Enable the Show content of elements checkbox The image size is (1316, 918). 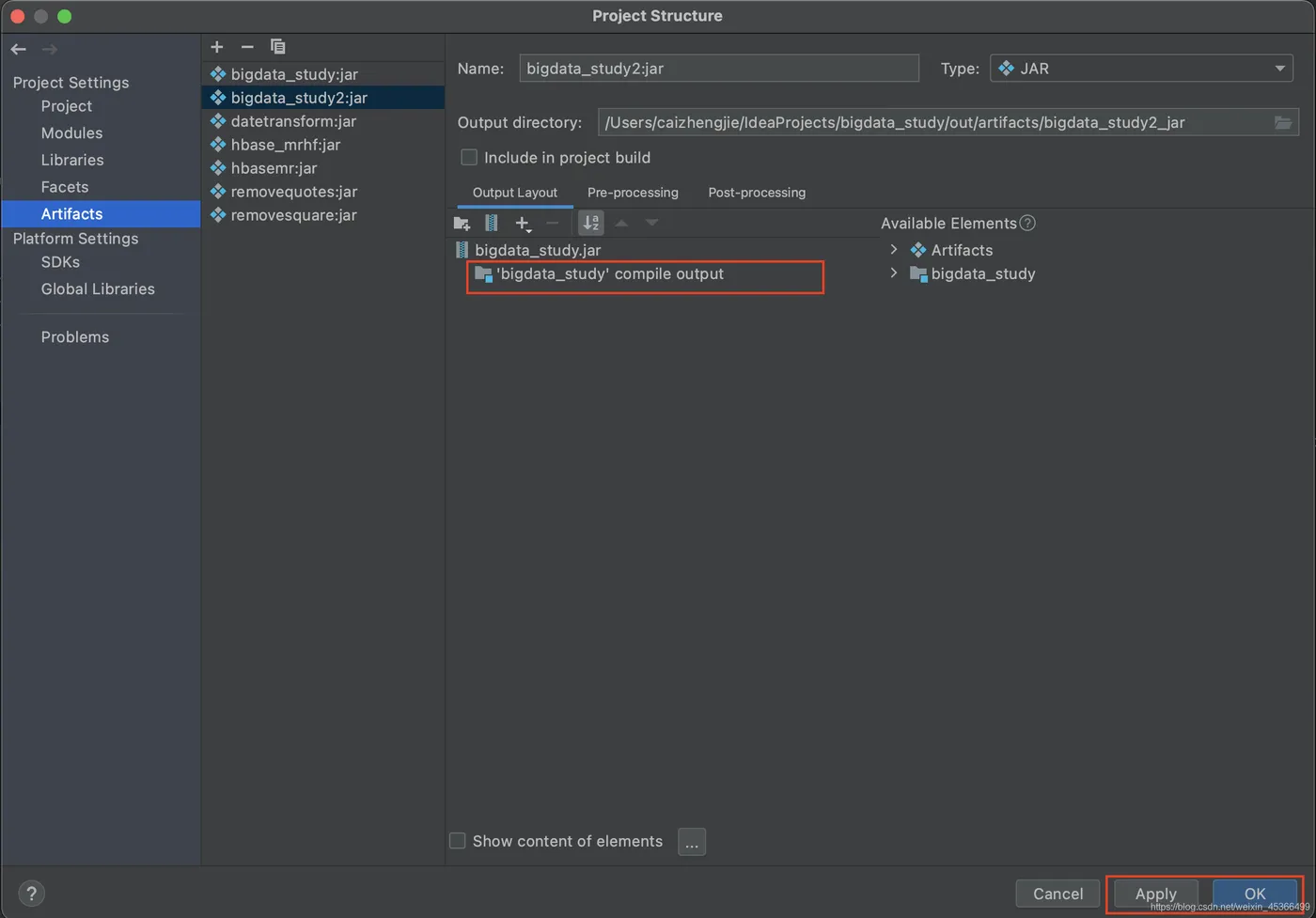click(458, 841)
